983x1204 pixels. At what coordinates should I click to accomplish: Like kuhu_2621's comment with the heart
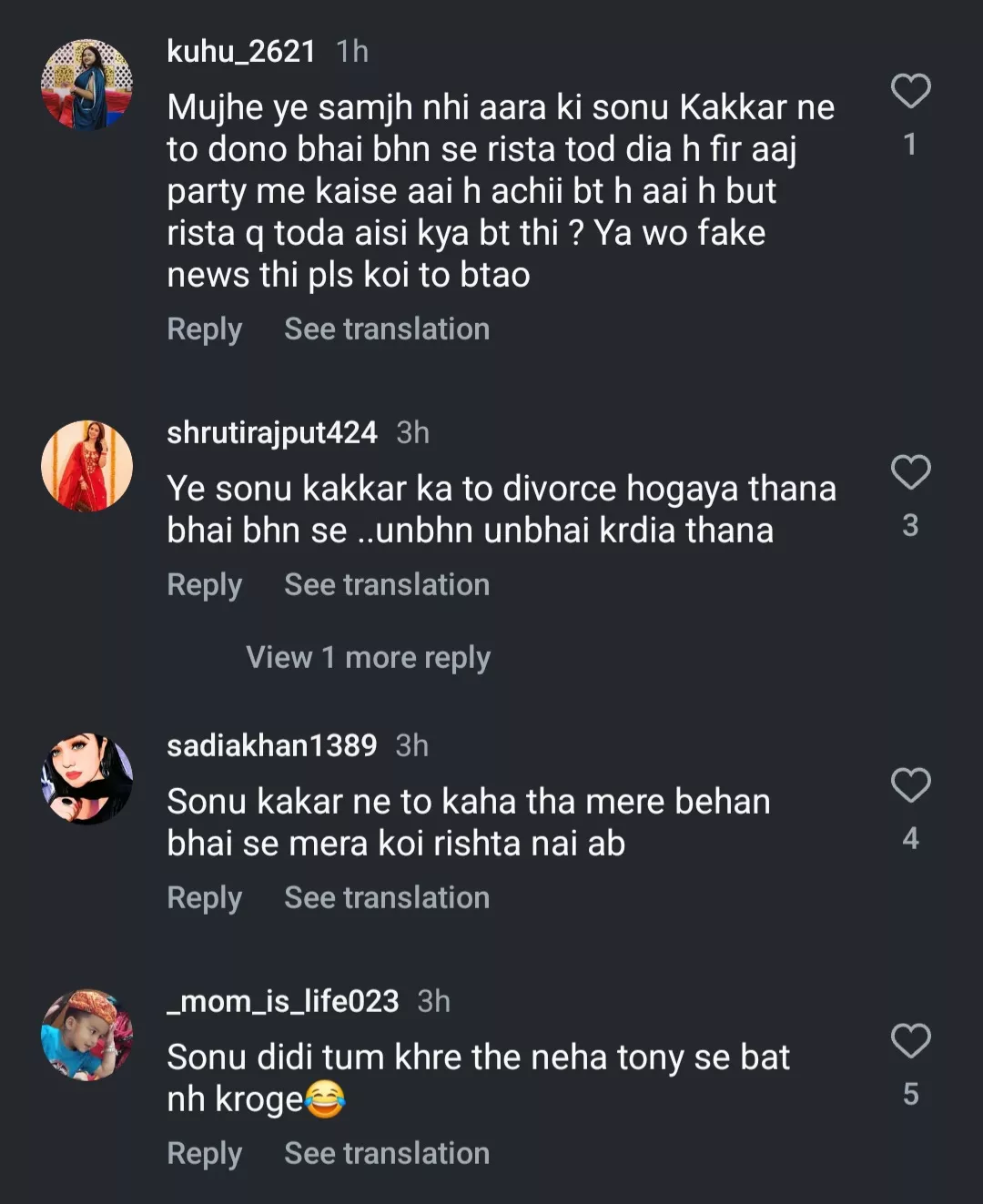(x=910, y=91)
